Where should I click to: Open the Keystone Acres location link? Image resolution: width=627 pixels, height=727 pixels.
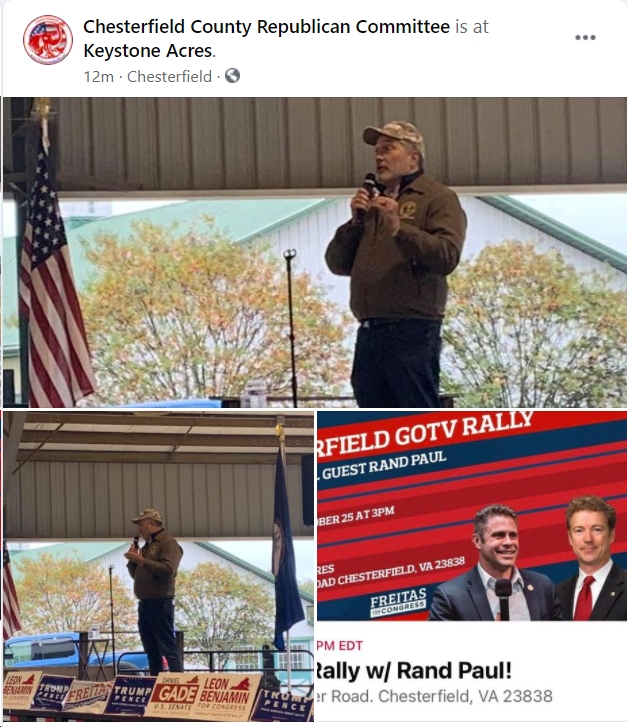point(148,51)
